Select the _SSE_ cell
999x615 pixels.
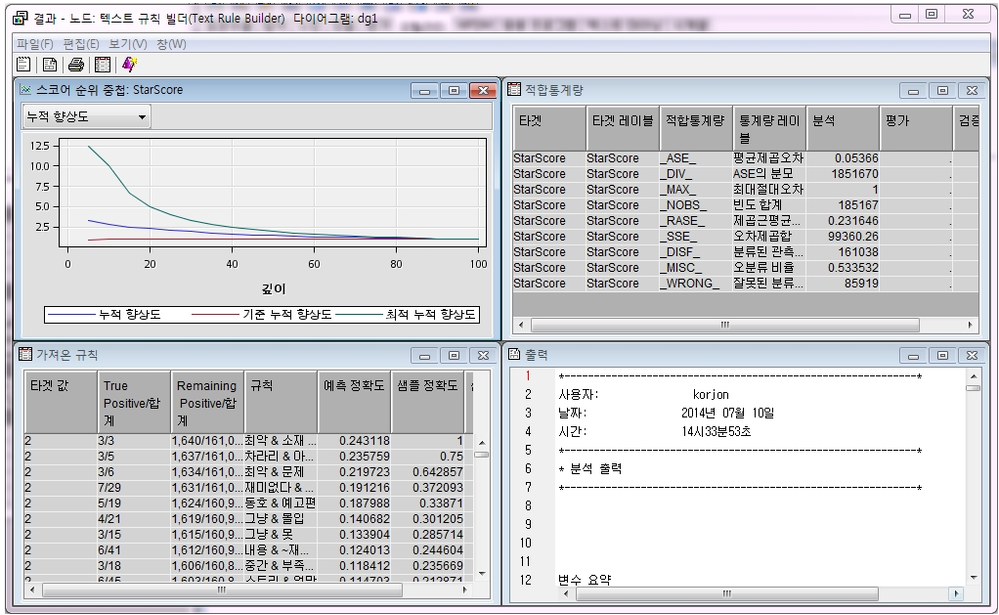696,236
